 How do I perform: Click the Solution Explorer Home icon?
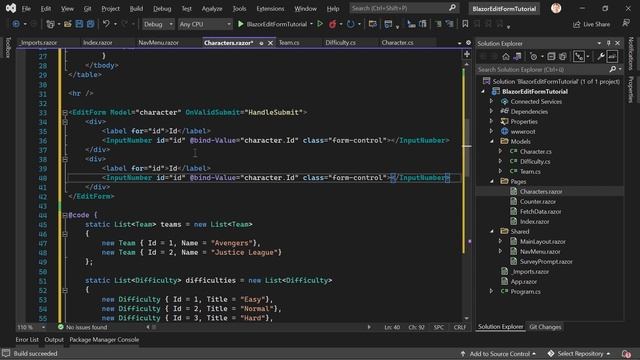click(506, 56)
